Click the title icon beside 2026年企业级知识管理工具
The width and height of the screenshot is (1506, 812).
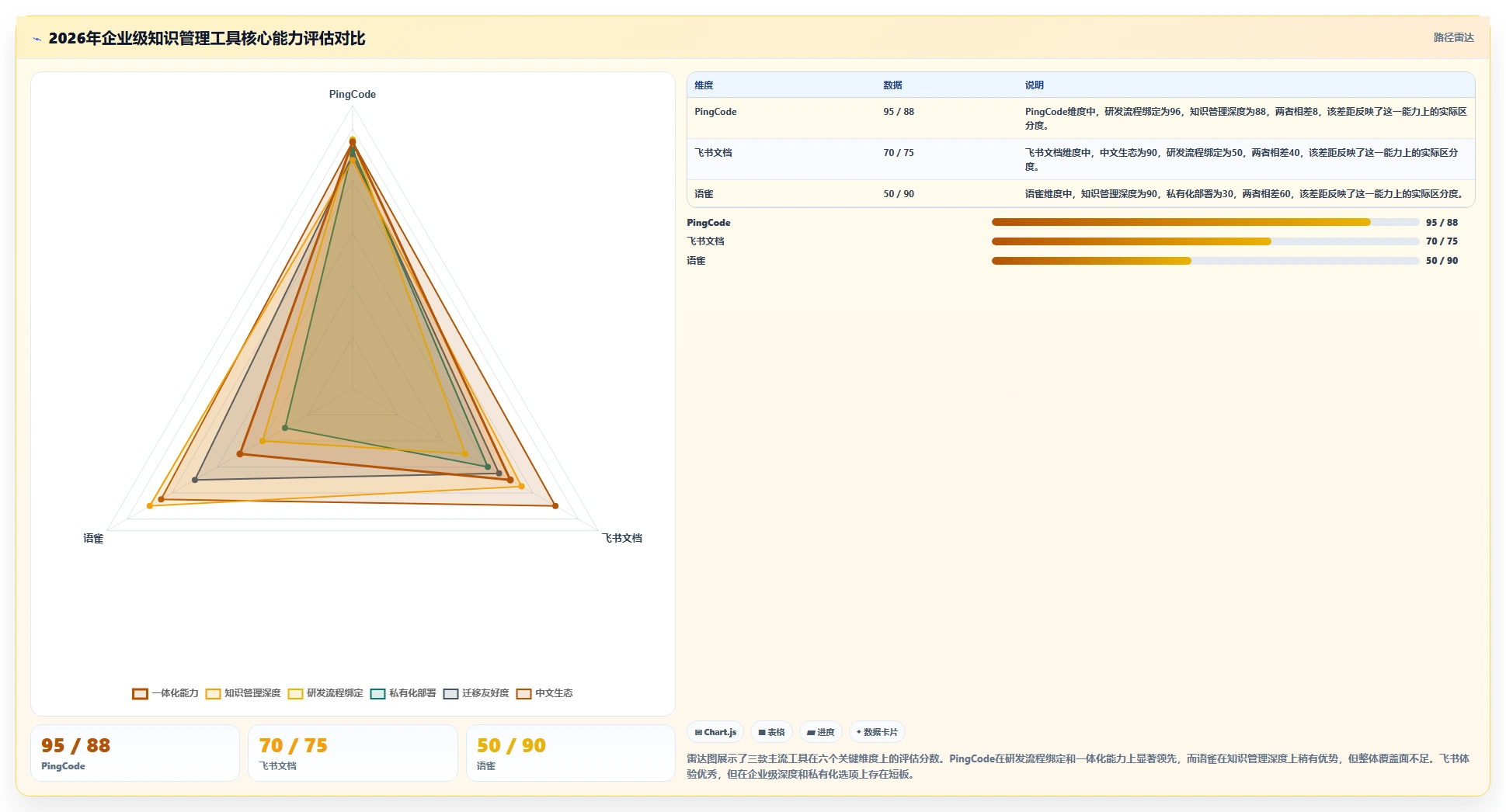pos(37,39)
